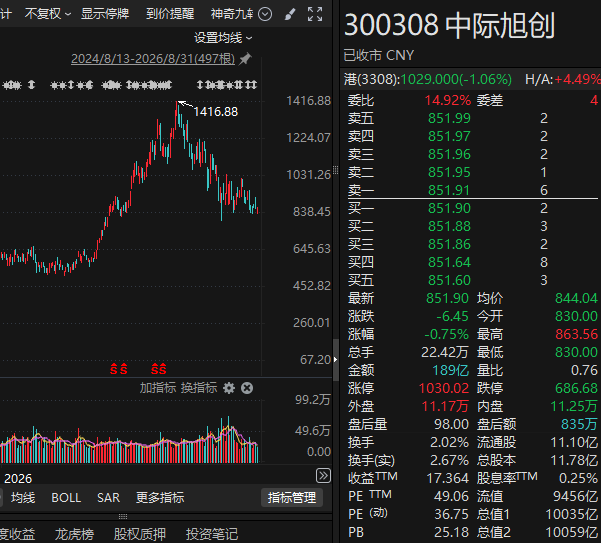The image size is (601, 543).
Task: Click the 到价提醒 price alert option
Action: click(x=170, y=14)
